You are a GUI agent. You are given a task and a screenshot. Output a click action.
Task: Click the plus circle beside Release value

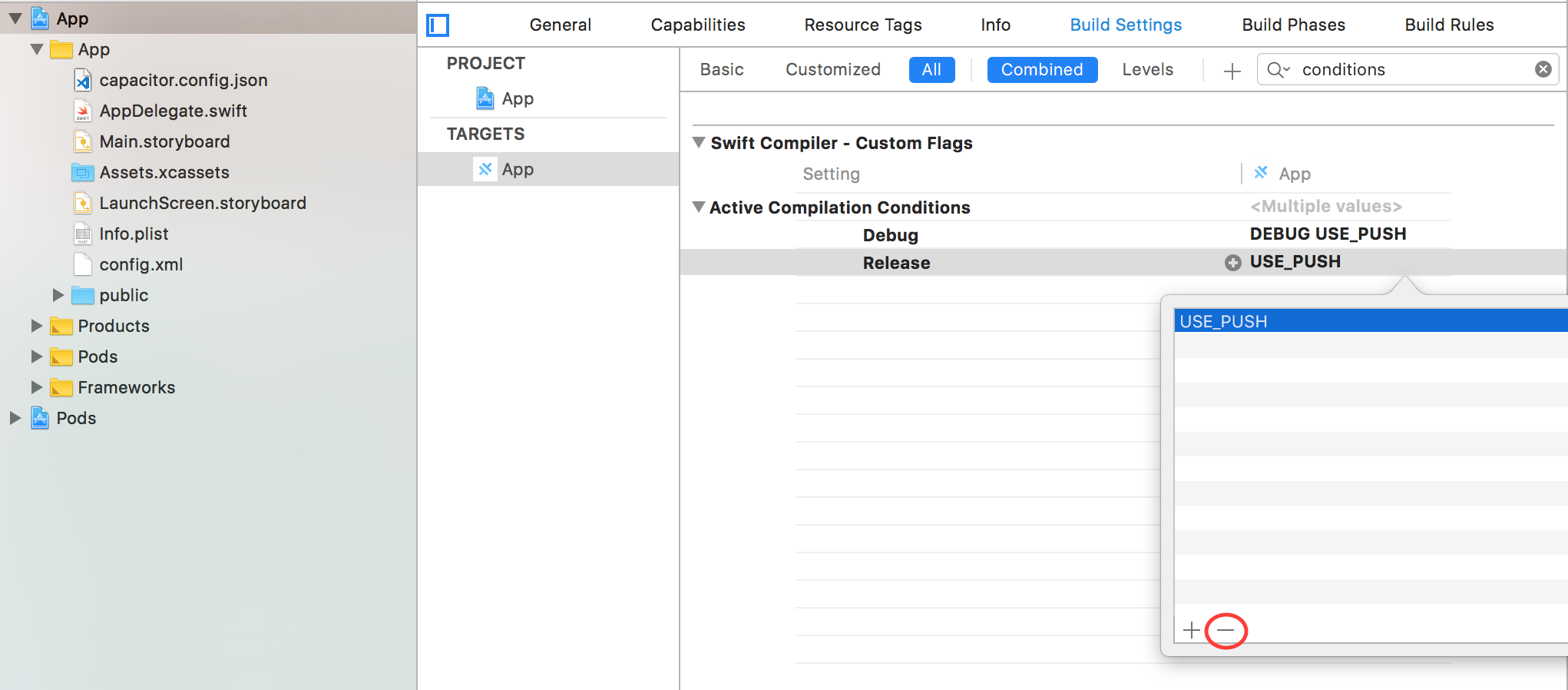pyautogui.click(x=1232, y=263)
